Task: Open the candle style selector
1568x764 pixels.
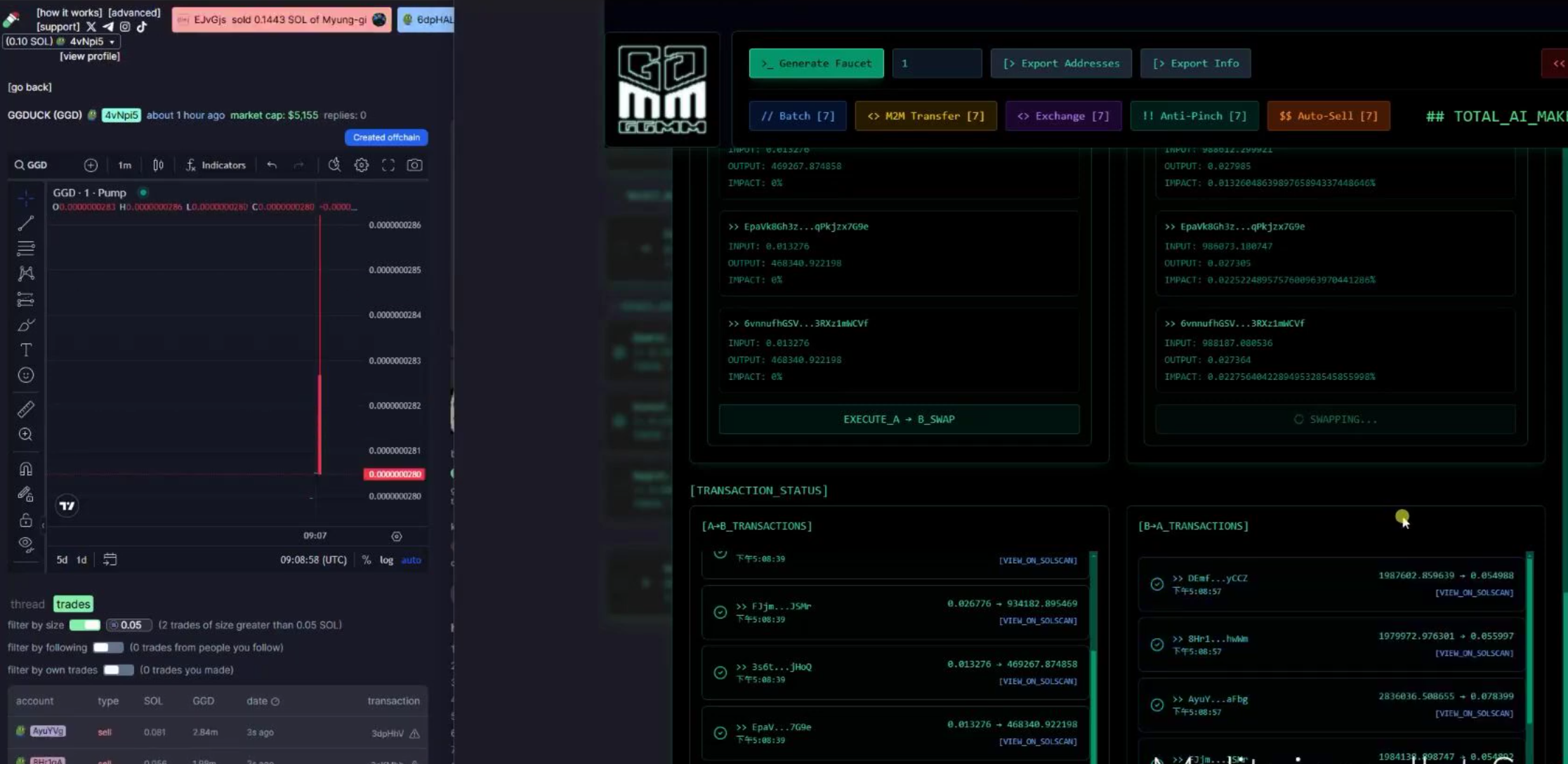Action: tap(157, 164)
